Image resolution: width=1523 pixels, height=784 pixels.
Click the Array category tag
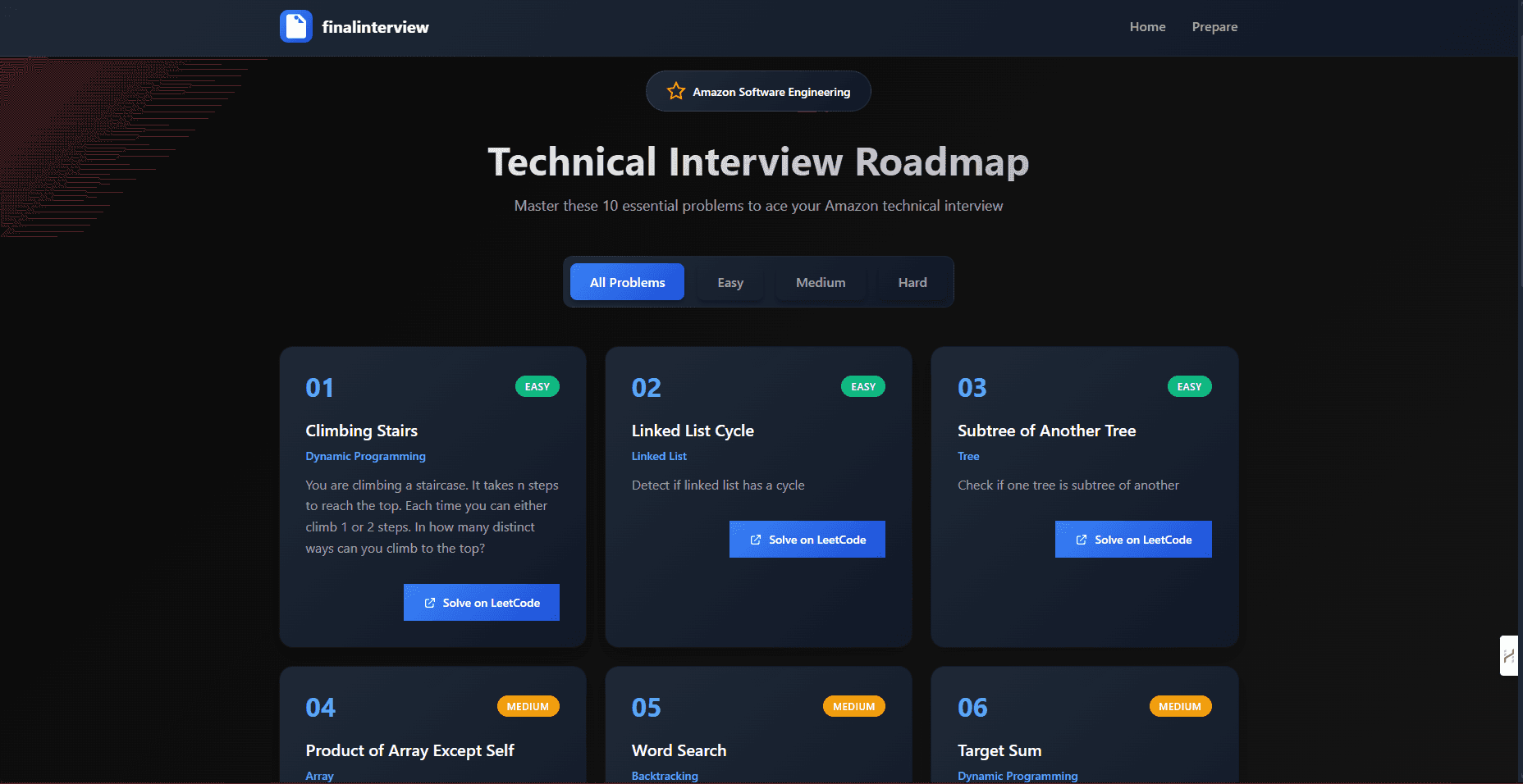[x=319, y=776]
